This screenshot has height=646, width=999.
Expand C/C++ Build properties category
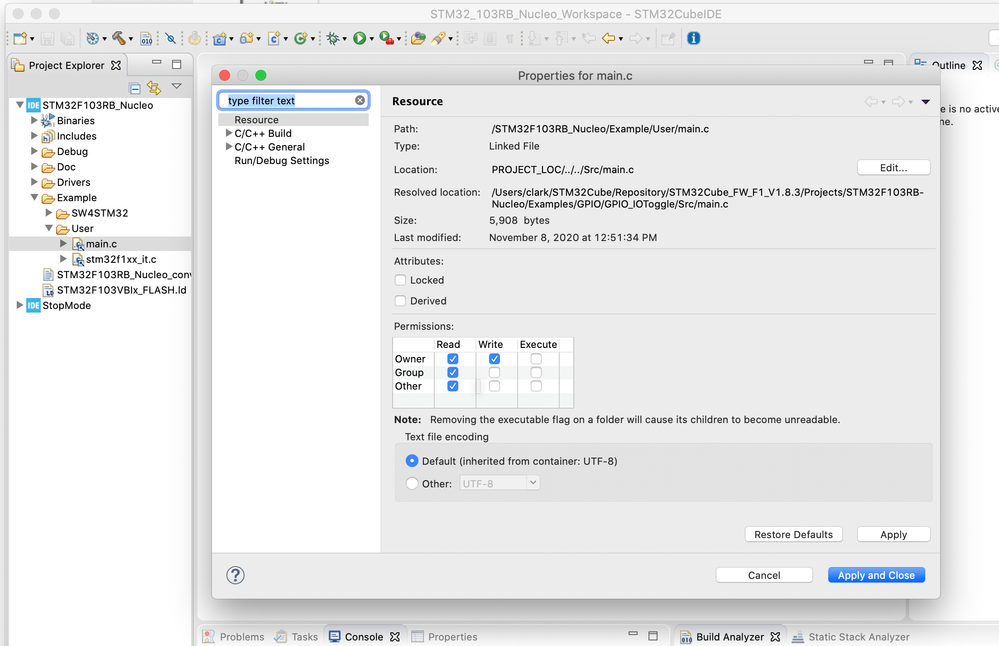(x=229, y=133)
